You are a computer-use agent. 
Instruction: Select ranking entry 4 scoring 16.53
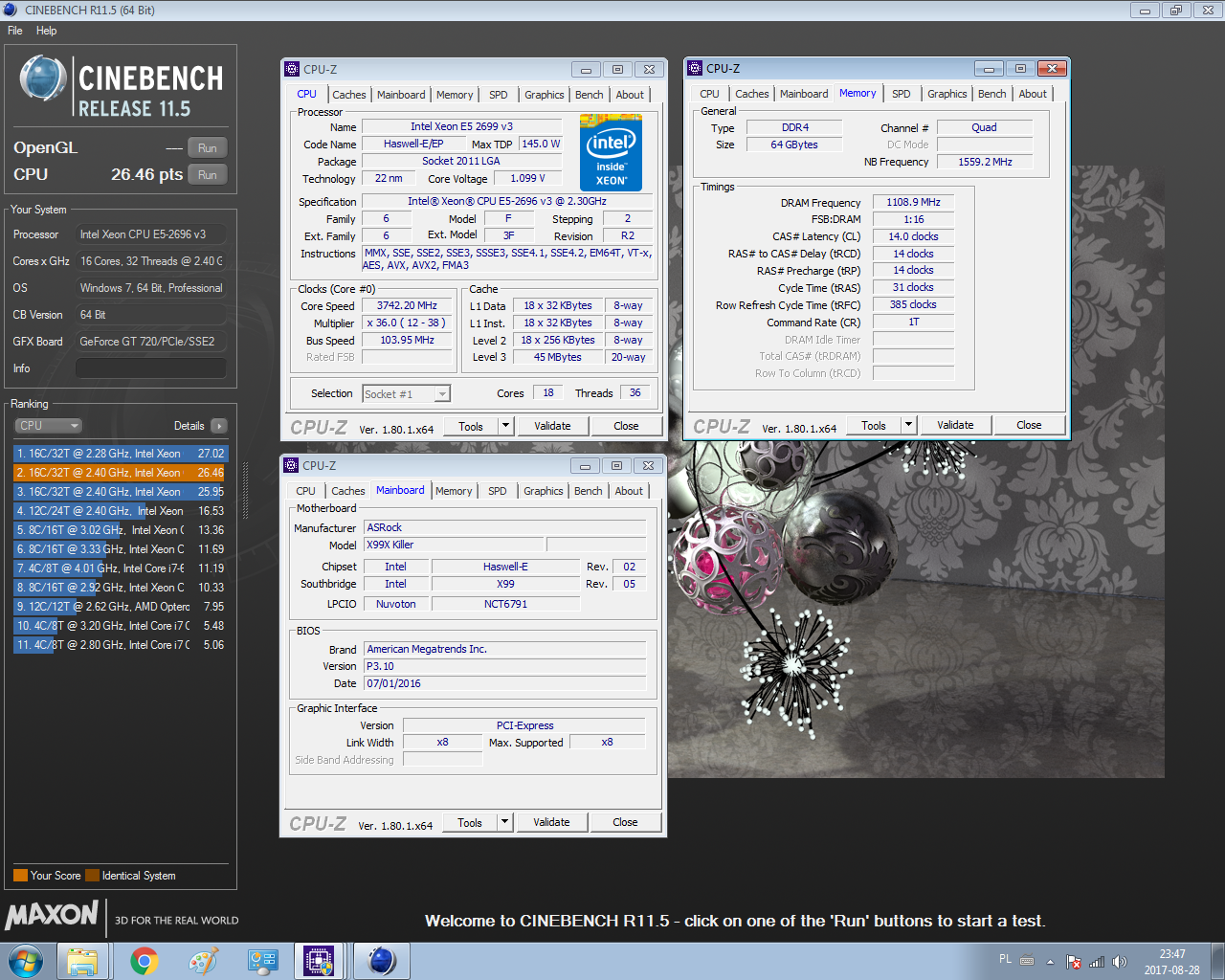click(121, 511)
